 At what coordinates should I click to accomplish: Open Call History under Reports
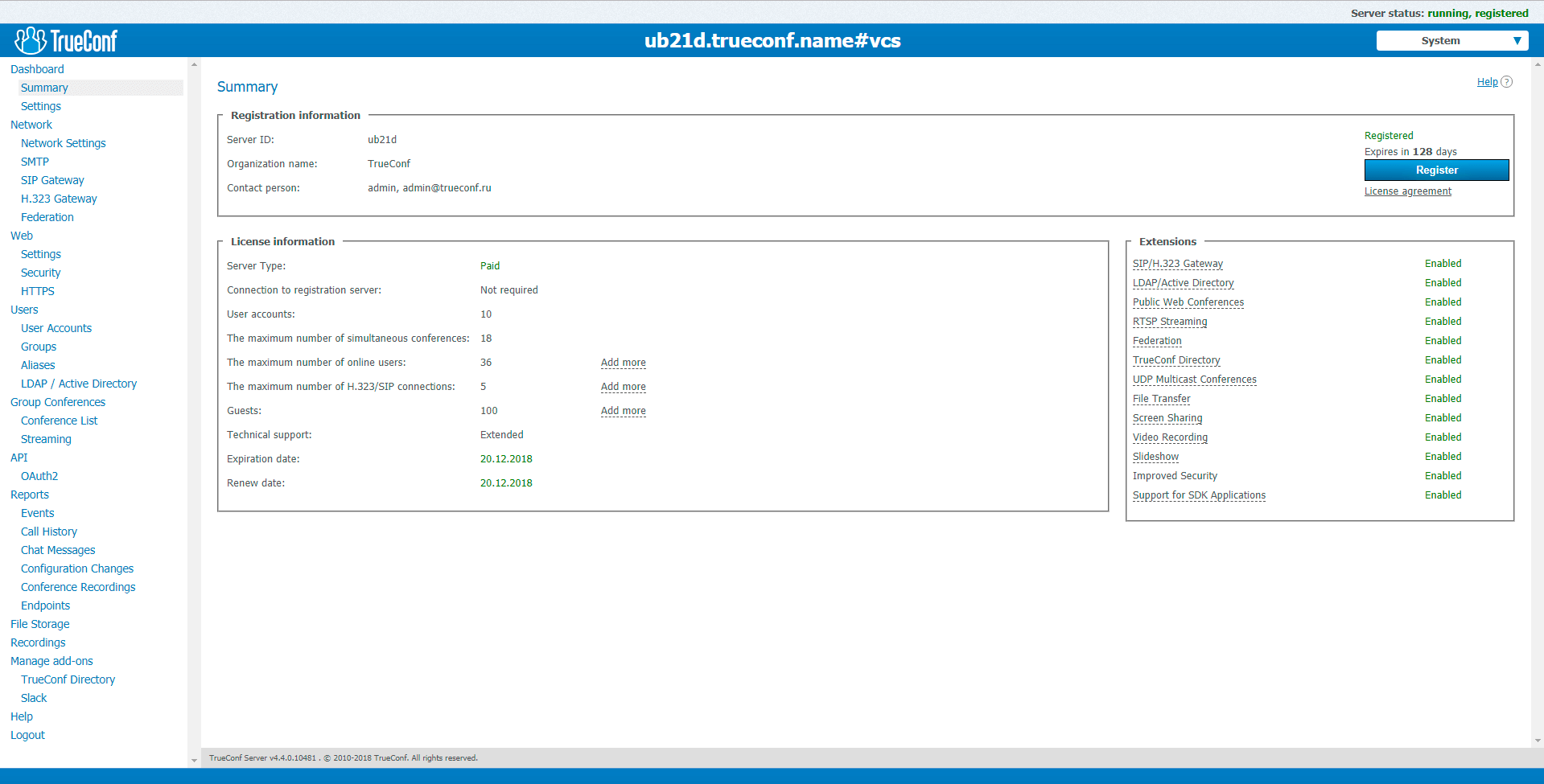coord(49,531)
